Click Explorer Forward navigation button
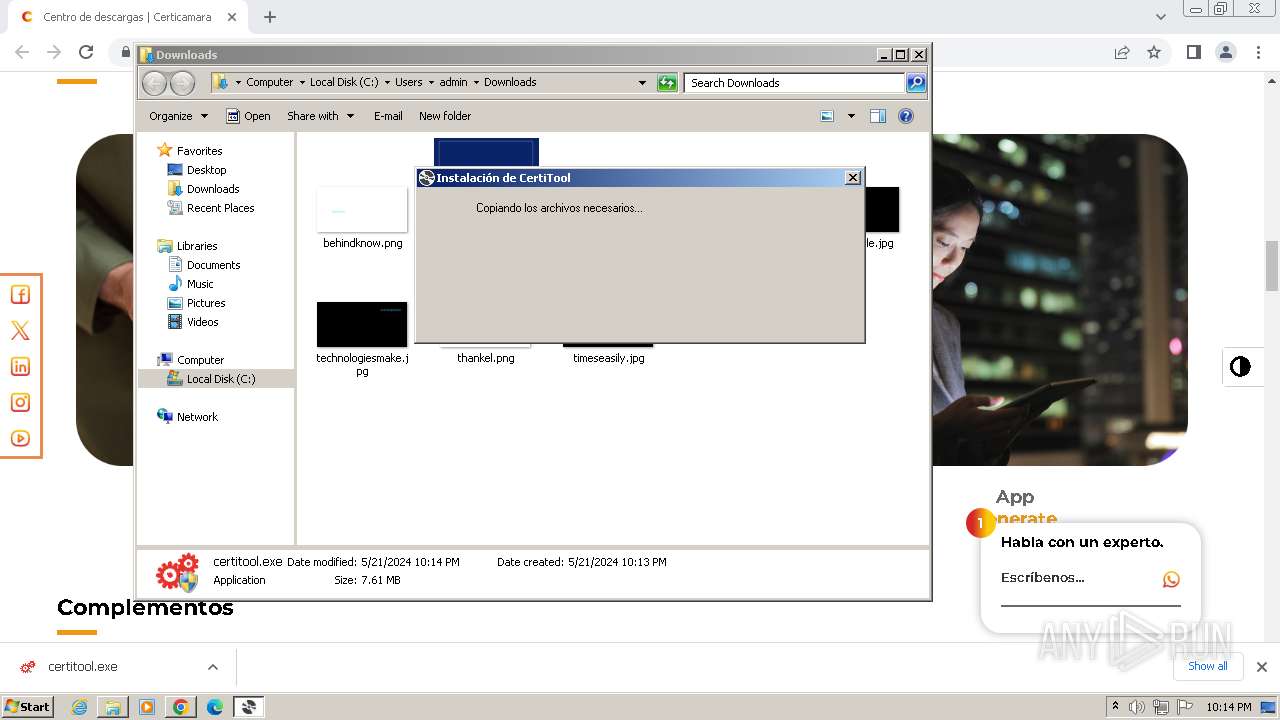Screen dimensions: 1280x720 point(182,83)
